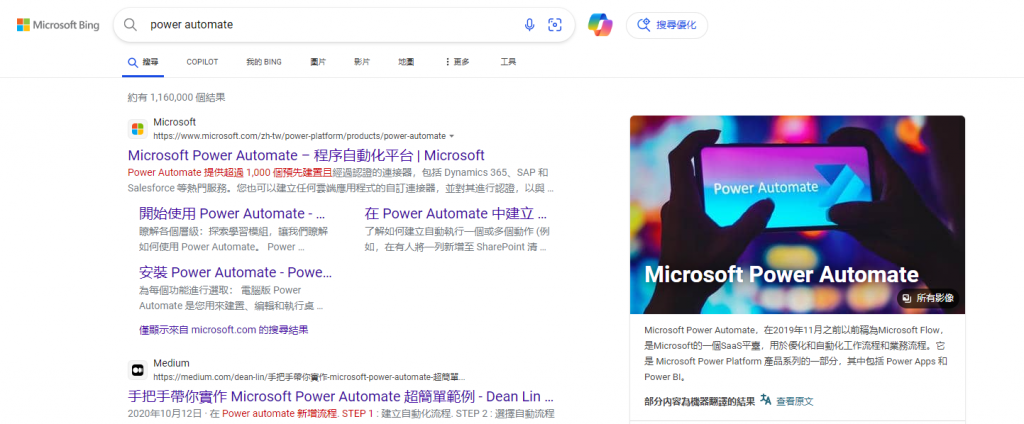
Task: Open the 在 Power Automate 中建立 sublink
Action: 455,214
